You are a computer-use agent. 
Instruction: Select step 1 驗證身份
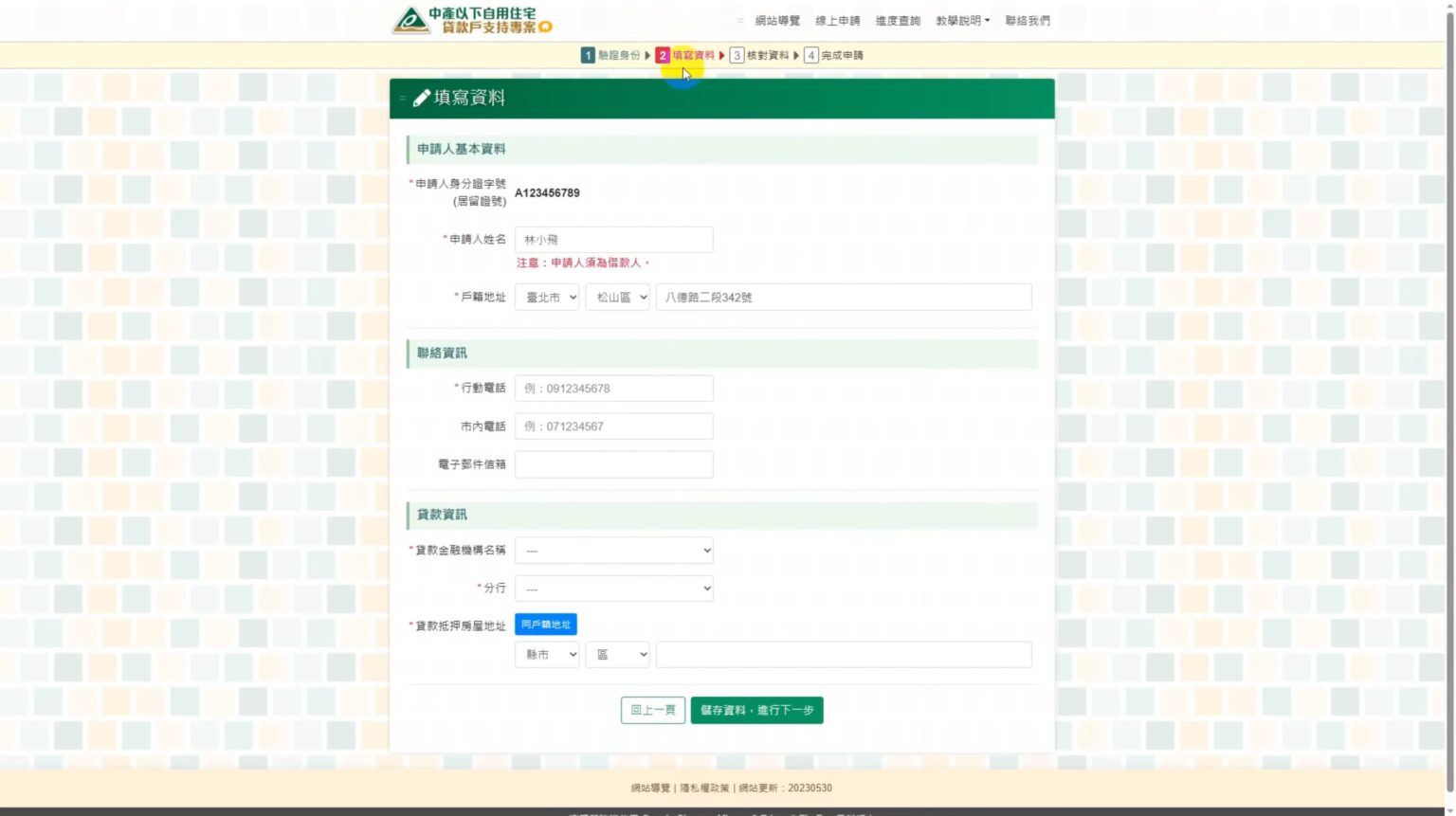(x=611, y=55)
